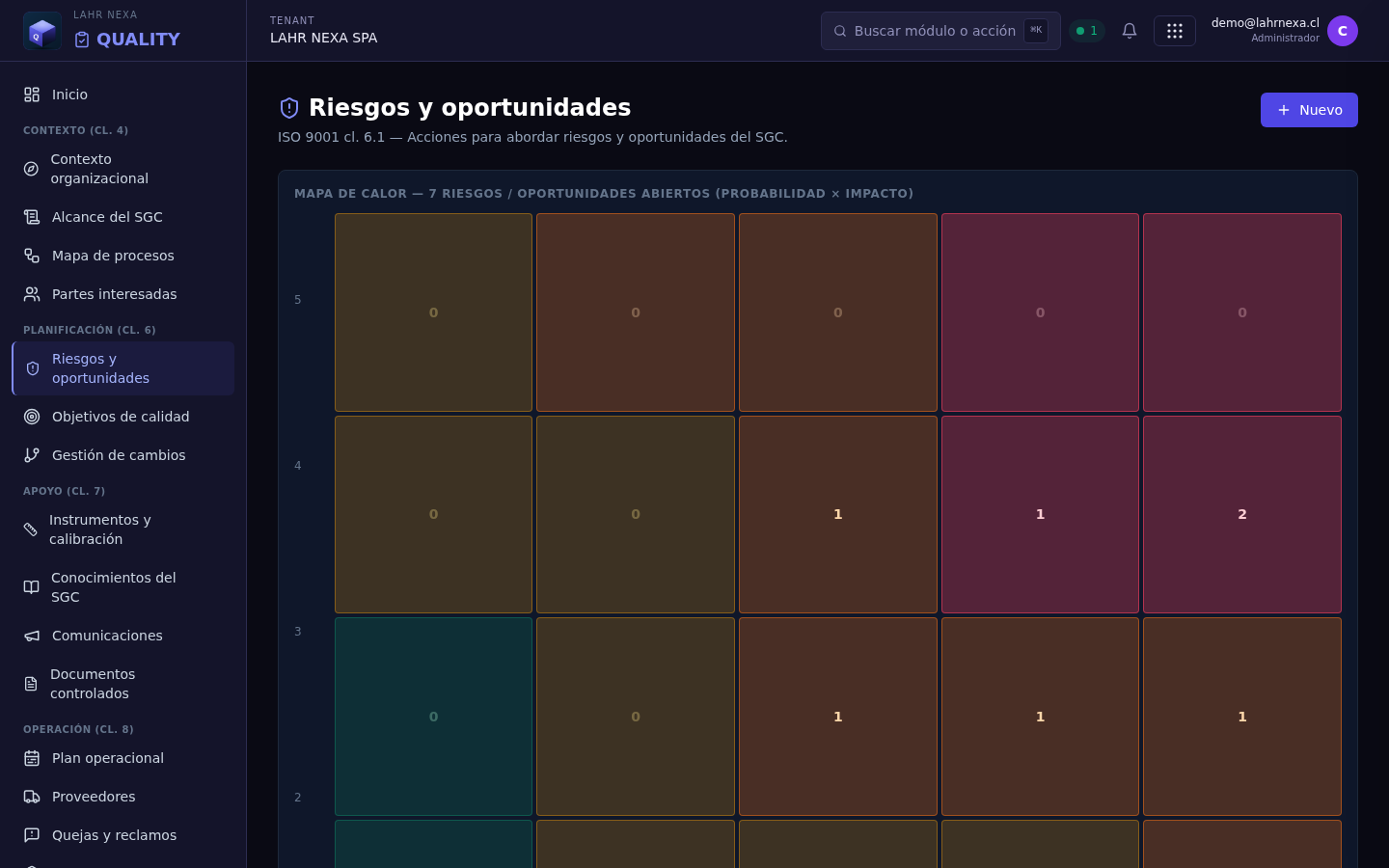Click the purple user avatar "C"
This screenshot has height=868, width=1389.
point(1343,31)
